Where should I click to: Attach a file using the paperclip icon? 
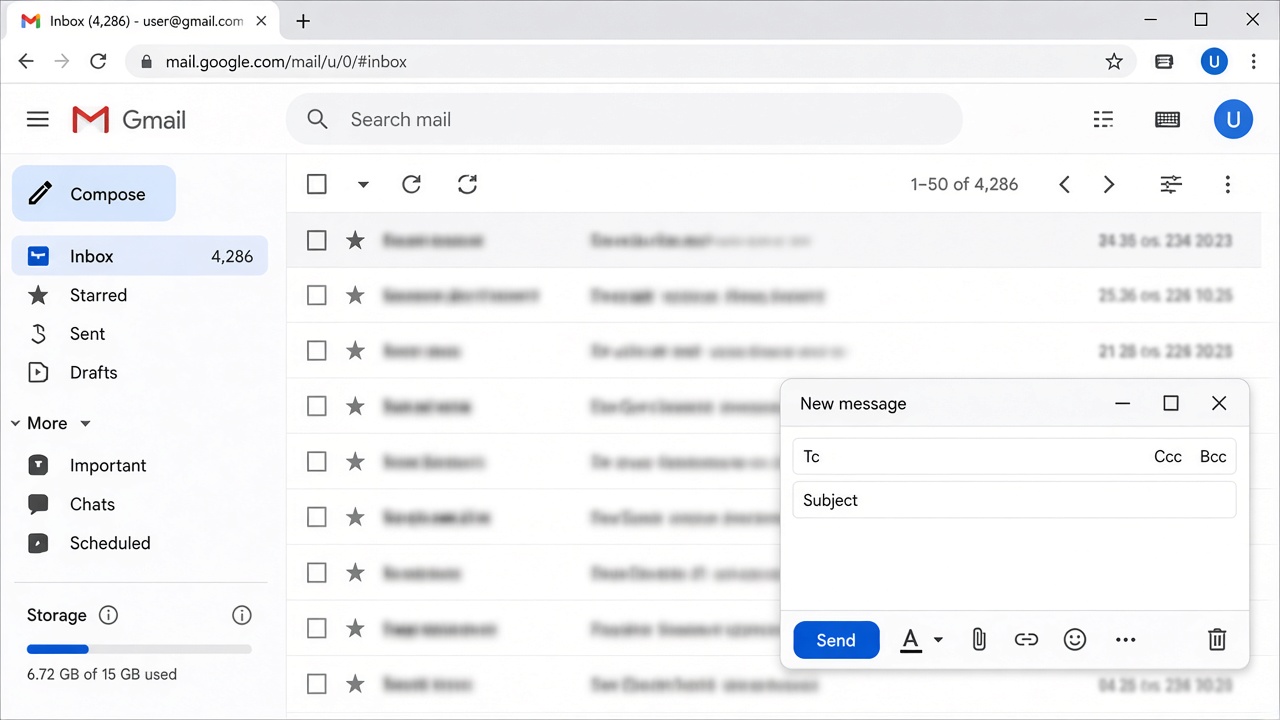(x=979, y=639)
